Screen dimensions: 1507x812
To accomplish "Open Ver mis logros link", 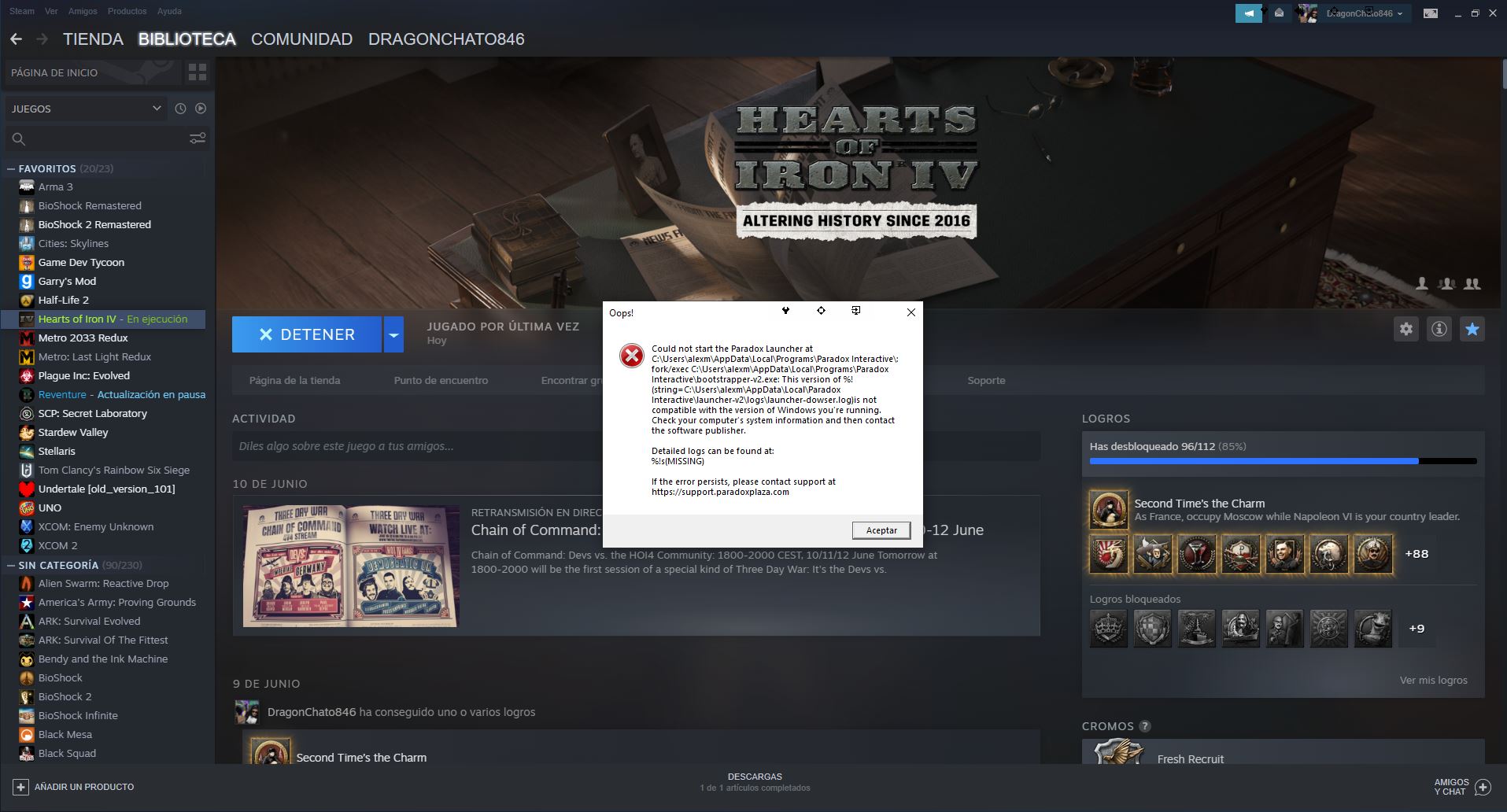I will pos(1434,680).
